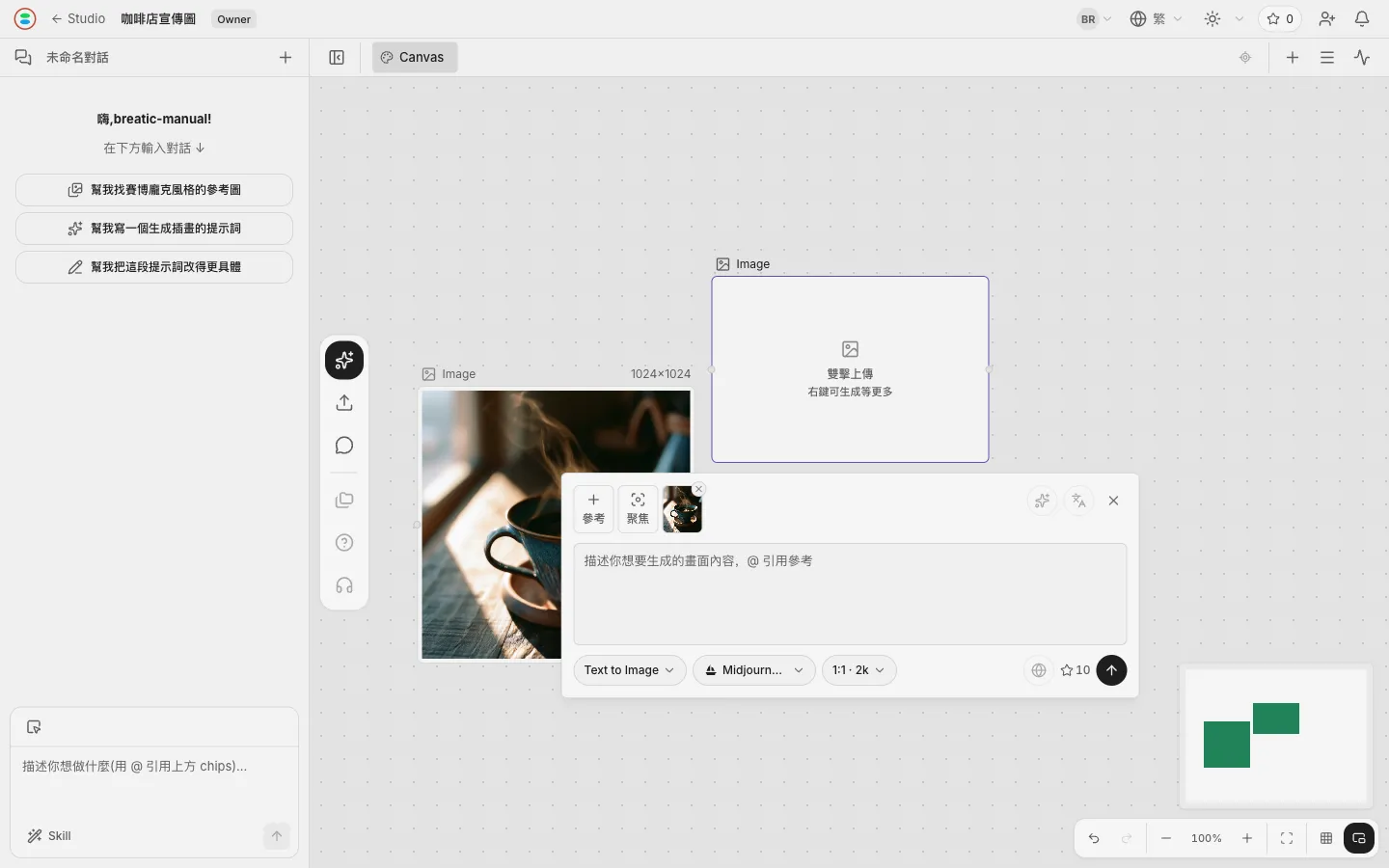Click the app logo icon
Screen dimensions: 1389x868
25,18
